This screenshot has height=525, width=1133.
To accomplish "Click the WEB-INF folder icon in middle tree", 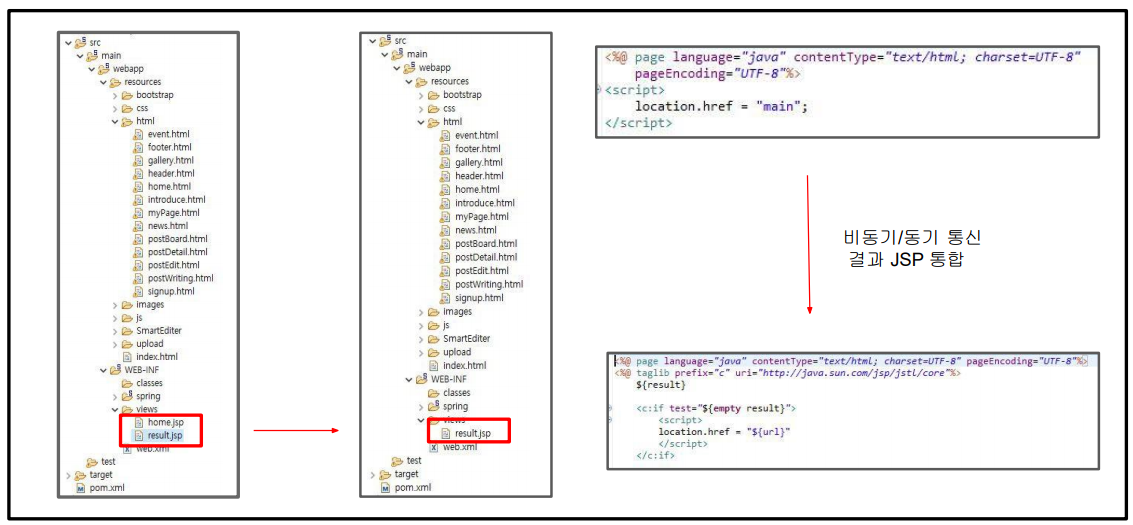I will (x=422, y=378).
